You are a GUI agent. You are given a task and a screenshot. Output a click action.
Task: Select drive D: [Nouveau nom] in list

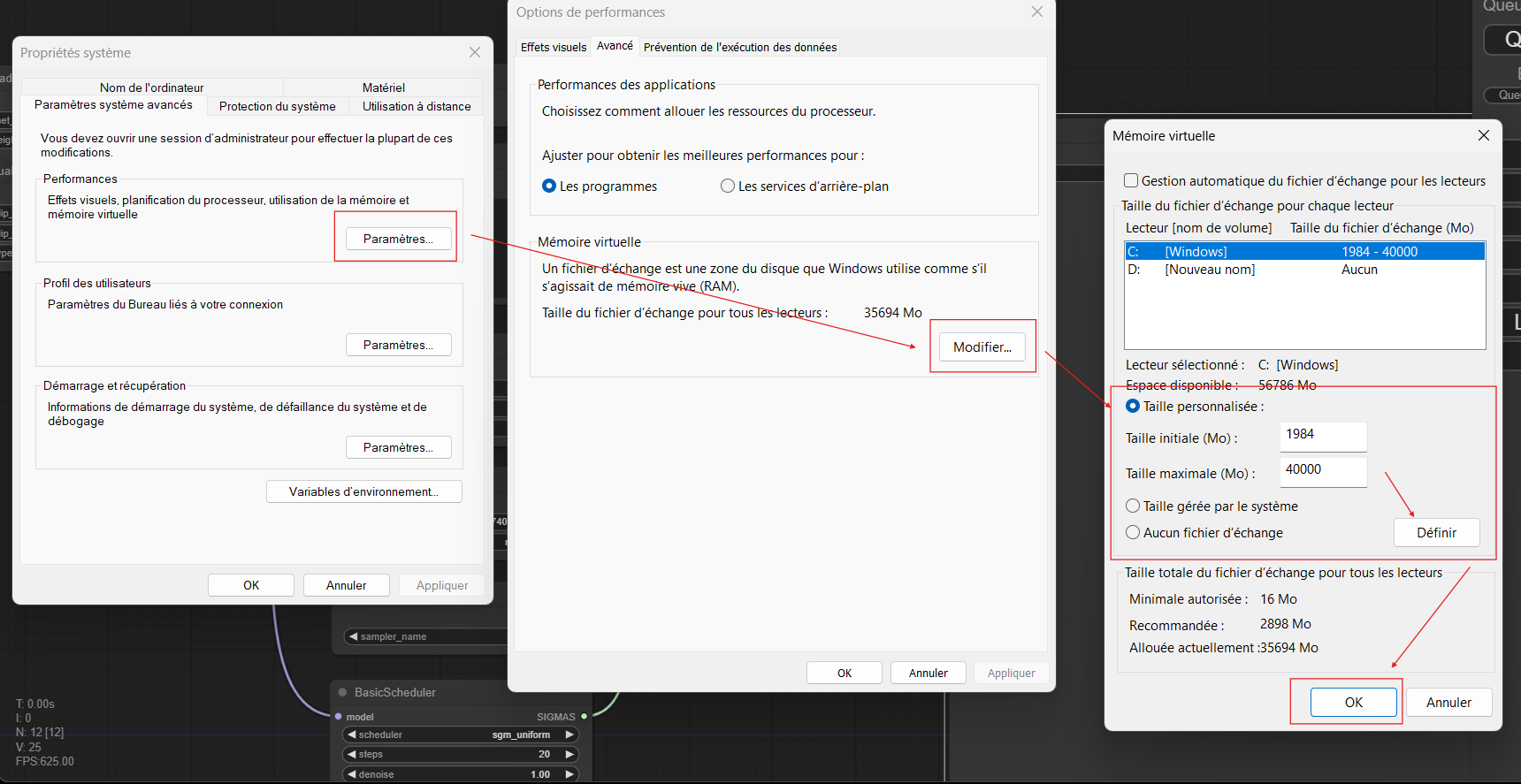tap(1210, 270)
